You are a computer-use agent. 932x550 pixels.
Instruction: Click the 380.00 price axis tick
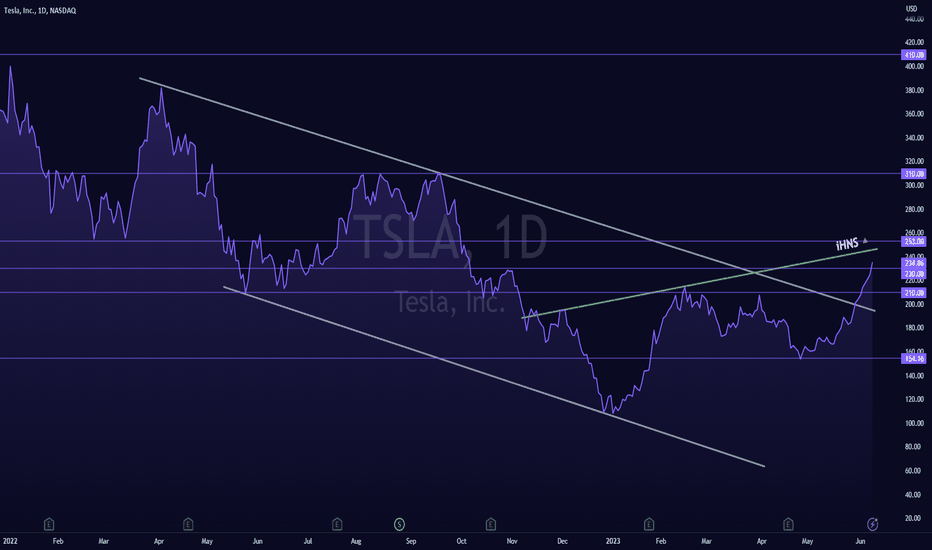914,90
